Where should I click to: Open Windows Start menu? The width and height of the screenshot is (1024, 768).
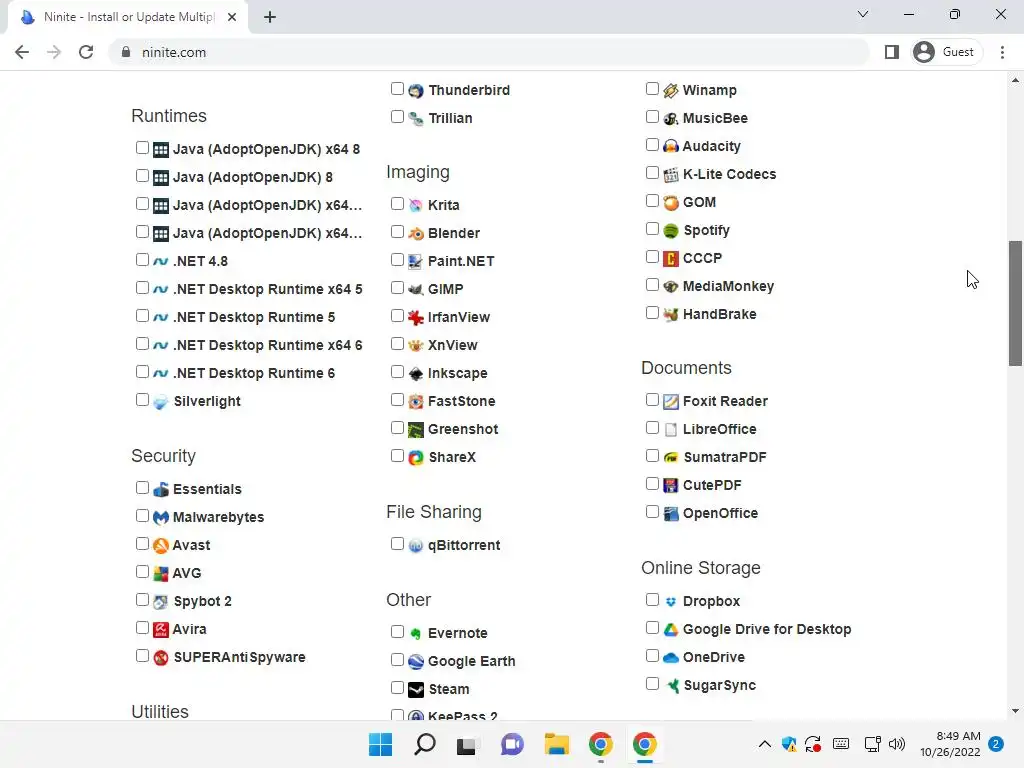(x=381, y=744)
